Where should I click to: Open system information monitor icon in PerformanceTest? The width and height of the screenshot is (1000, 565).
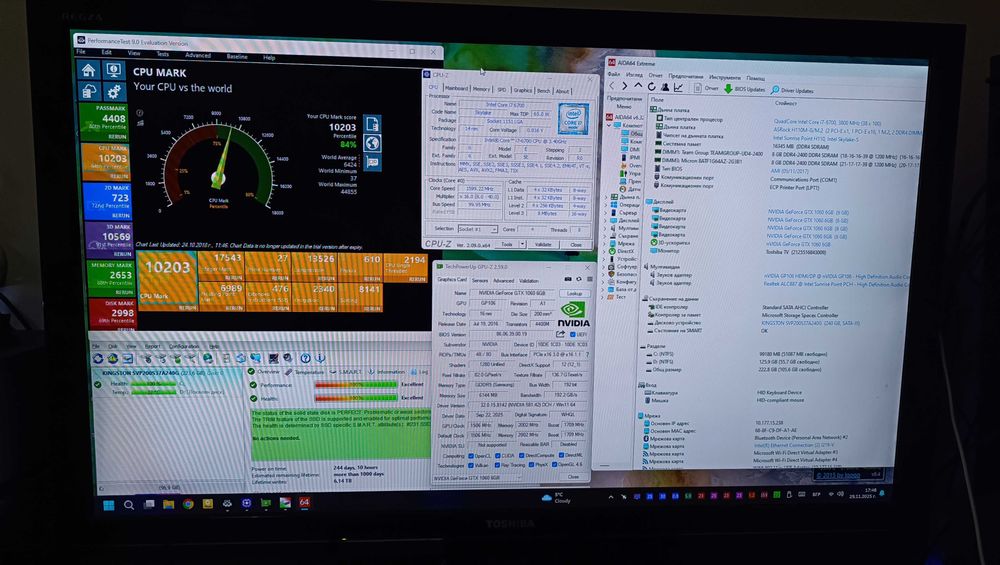point(114,70)
